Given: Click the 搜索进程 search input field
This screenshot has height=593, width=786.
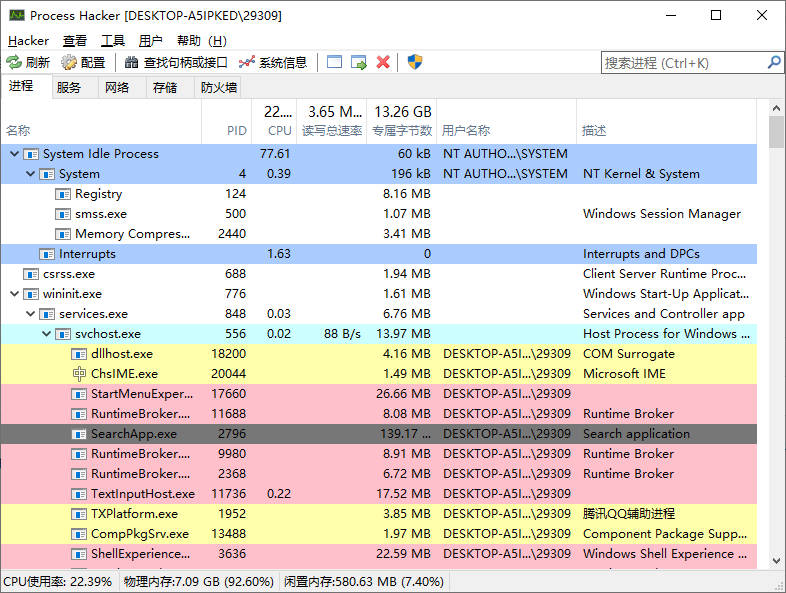Looking at the screenshot, I should pos(683,62).
